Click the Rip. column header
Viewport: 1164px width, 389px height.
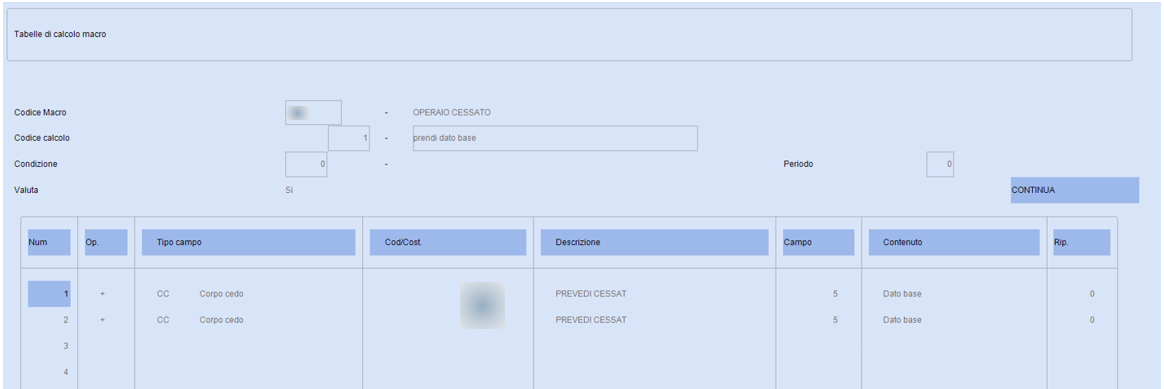[x=1082, y=243]
